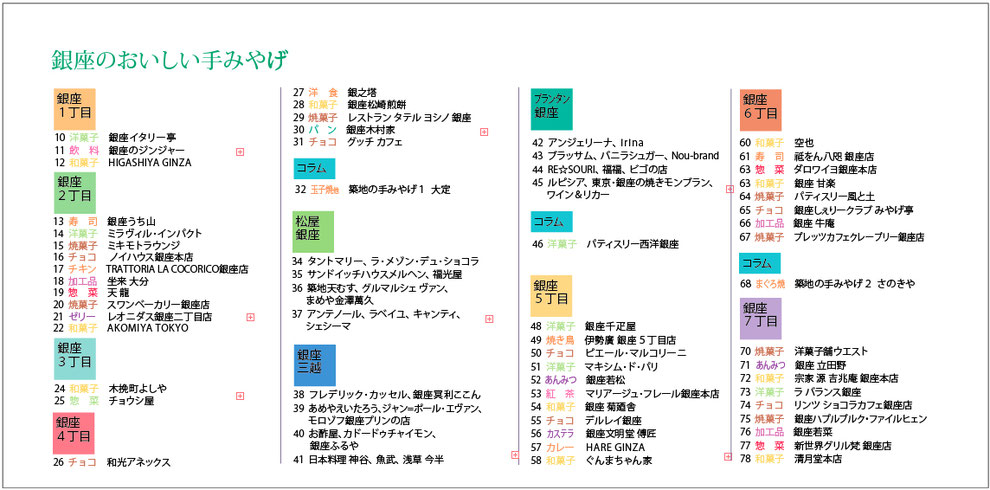
Task: Open the green 松屋銀座 section header
Action: (313, 232)
